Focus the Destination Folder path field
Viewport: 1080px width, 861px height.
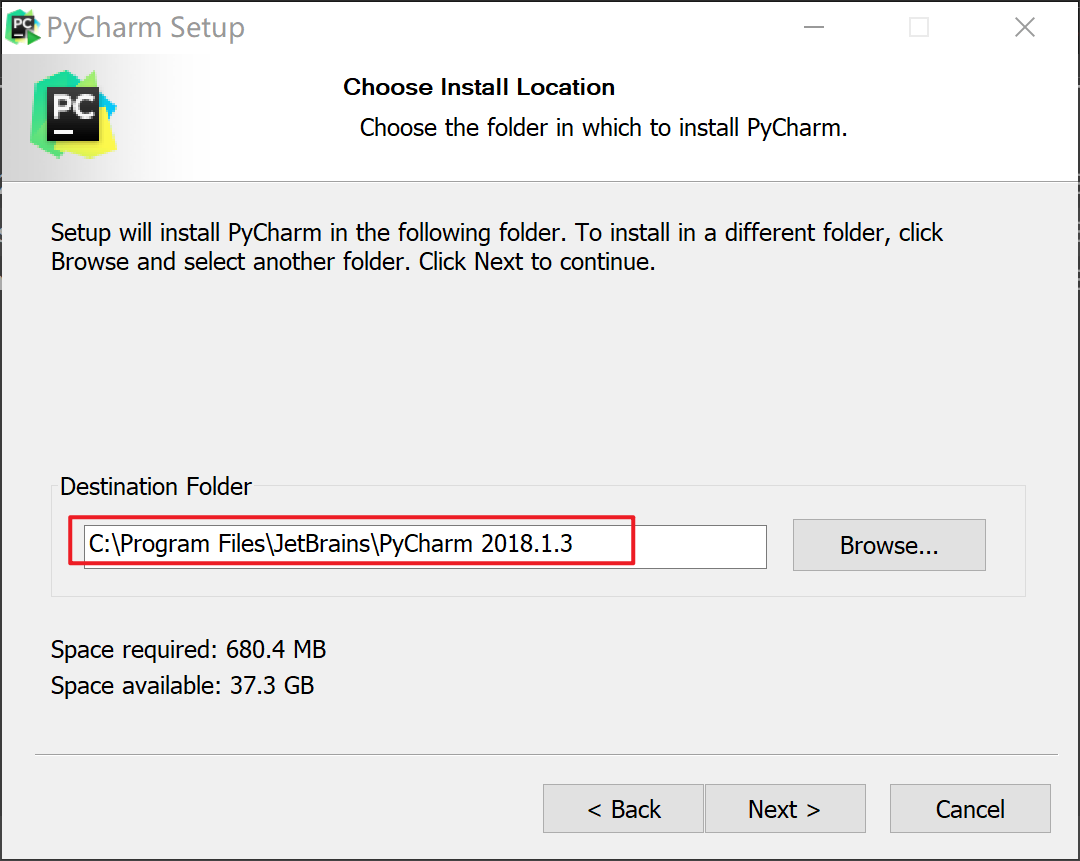pos(425,547)
